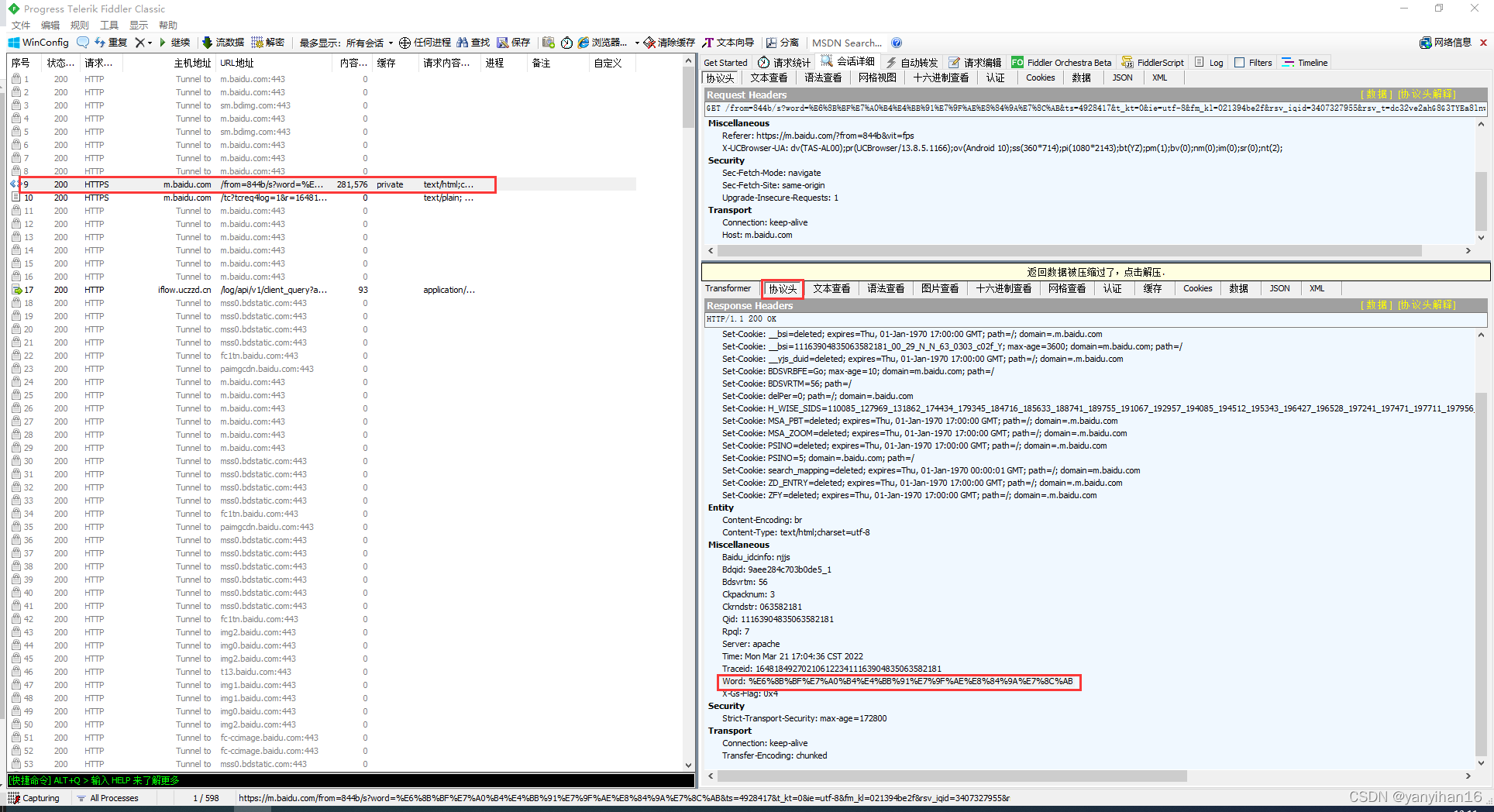Open the 规则 menu
1494x812 pixels.
click(80, 25)
